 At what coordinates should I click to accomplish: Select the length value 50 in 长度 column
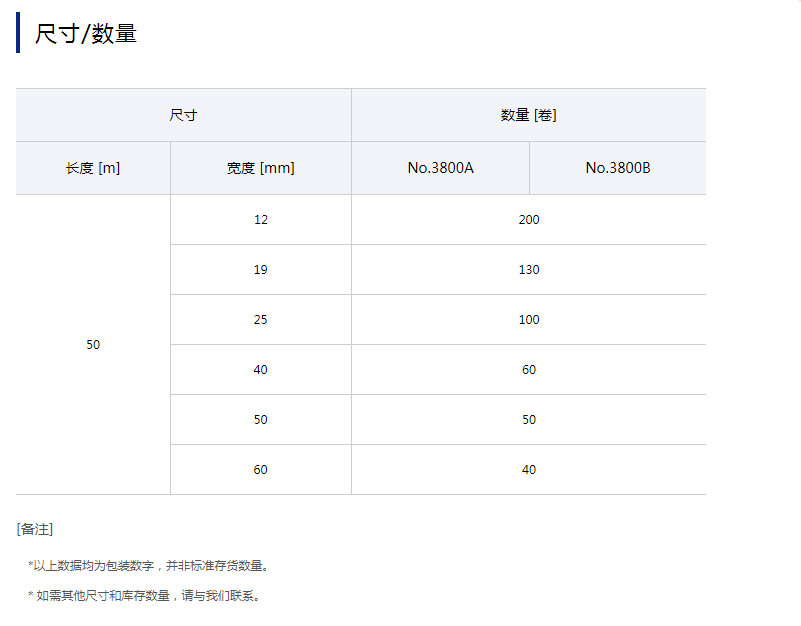click(x=93, y=344)
